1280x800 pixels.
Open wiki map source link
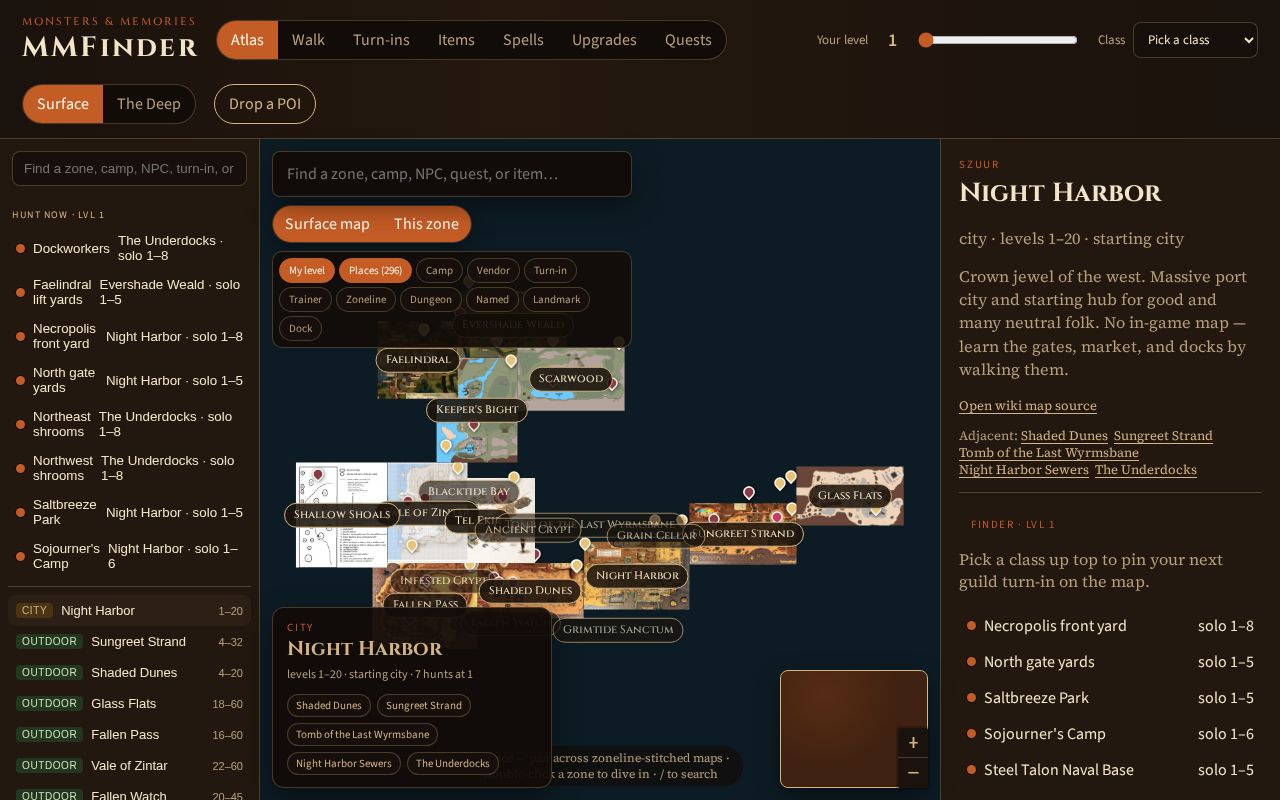pos(1028,405)
